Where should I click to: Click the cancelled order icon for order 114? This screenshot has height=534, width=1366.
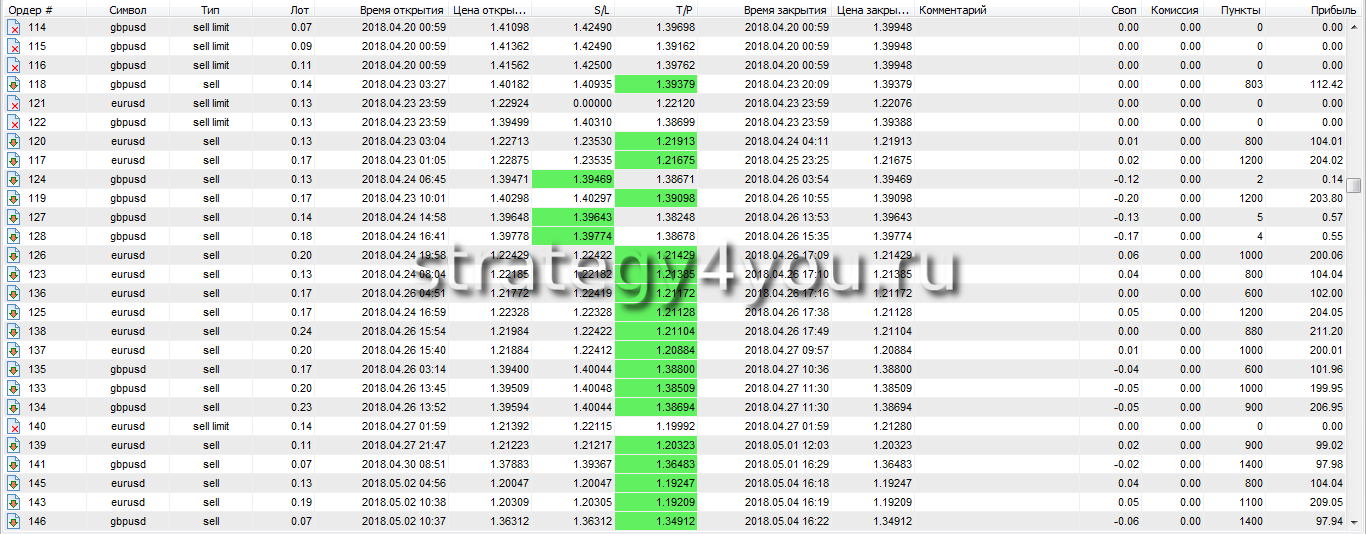click(x=14, y=27)
